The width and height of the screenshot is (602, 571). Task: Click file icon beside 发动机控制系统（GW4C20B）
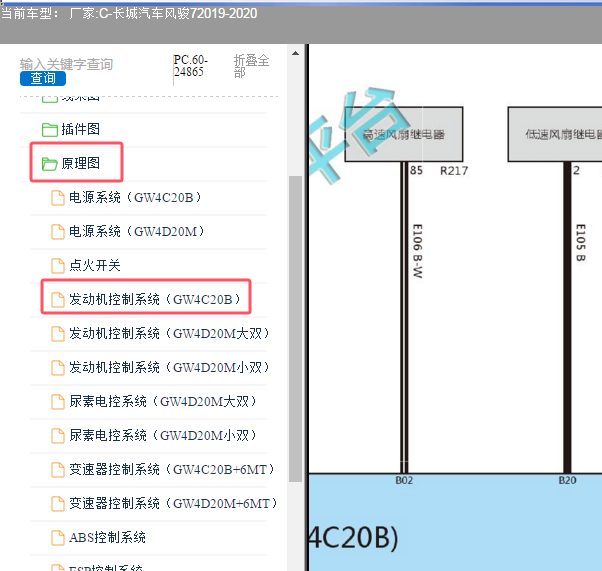tap(58, 300)
